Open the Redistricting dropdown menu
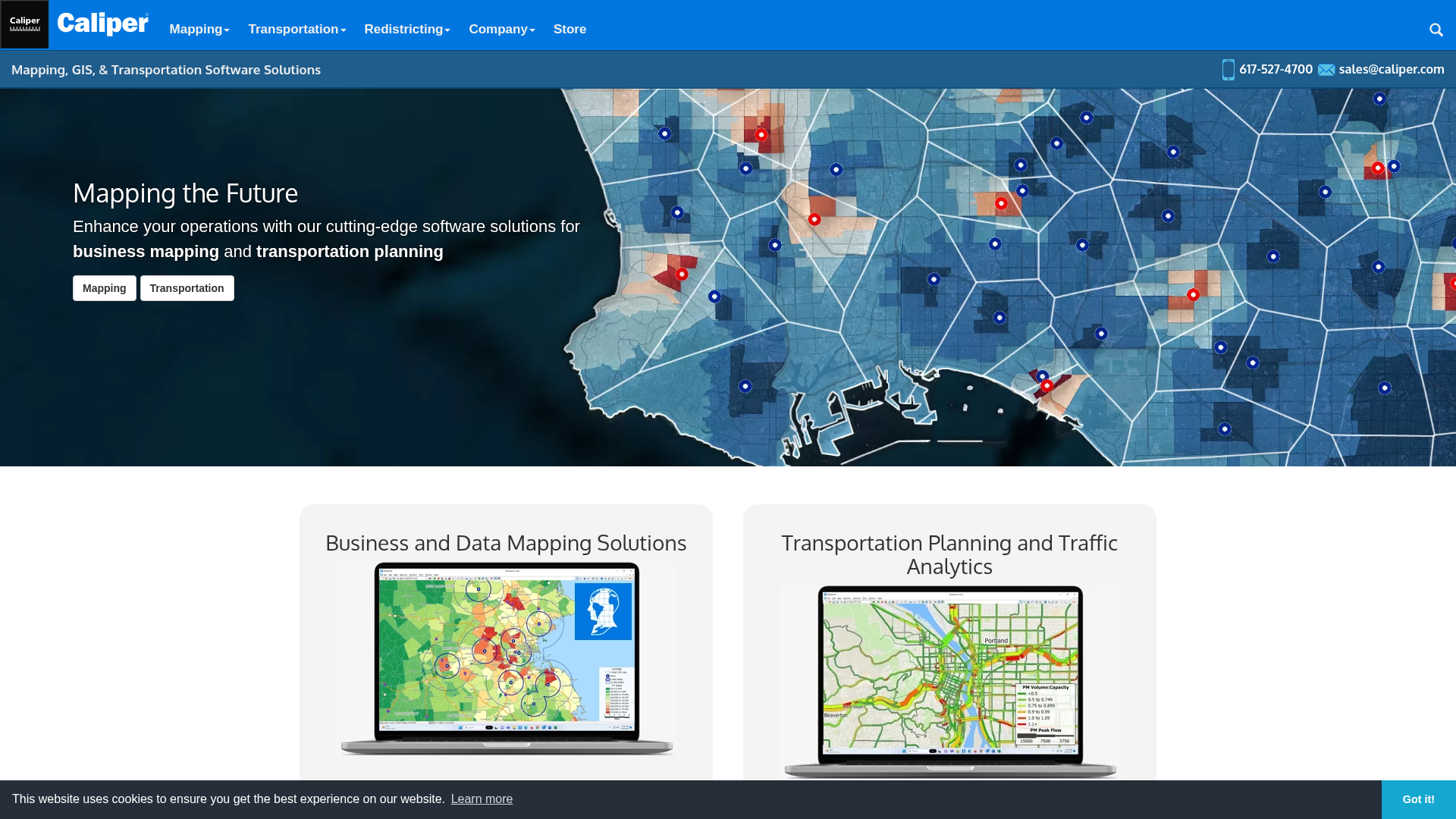The image size is (1456, 819). [406, 30]
